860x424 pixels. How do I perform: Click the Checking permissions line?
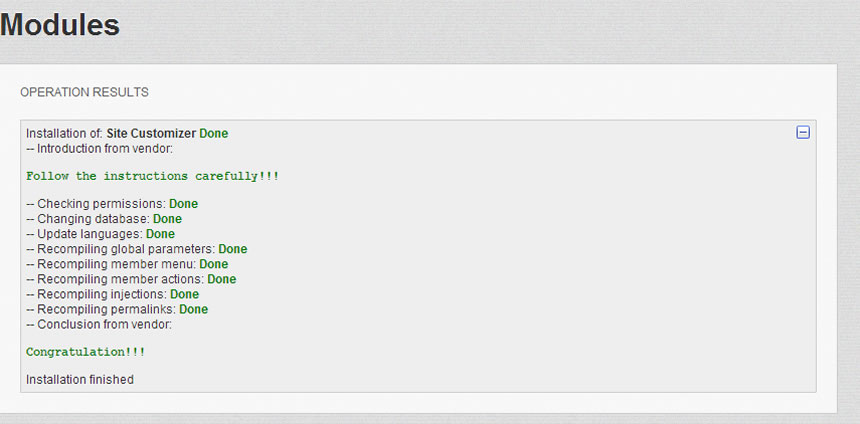tap(95, 204)
